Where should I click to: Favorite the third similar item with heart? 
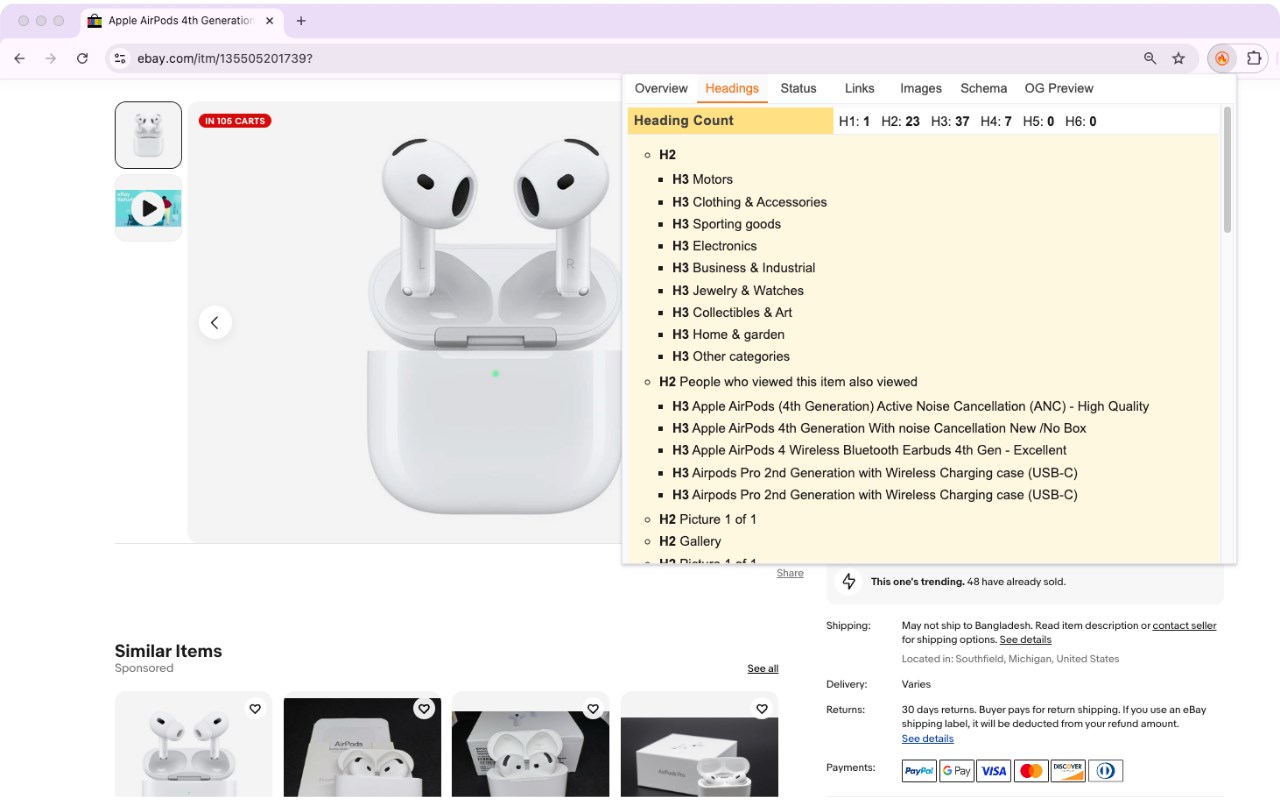(593, 709)
